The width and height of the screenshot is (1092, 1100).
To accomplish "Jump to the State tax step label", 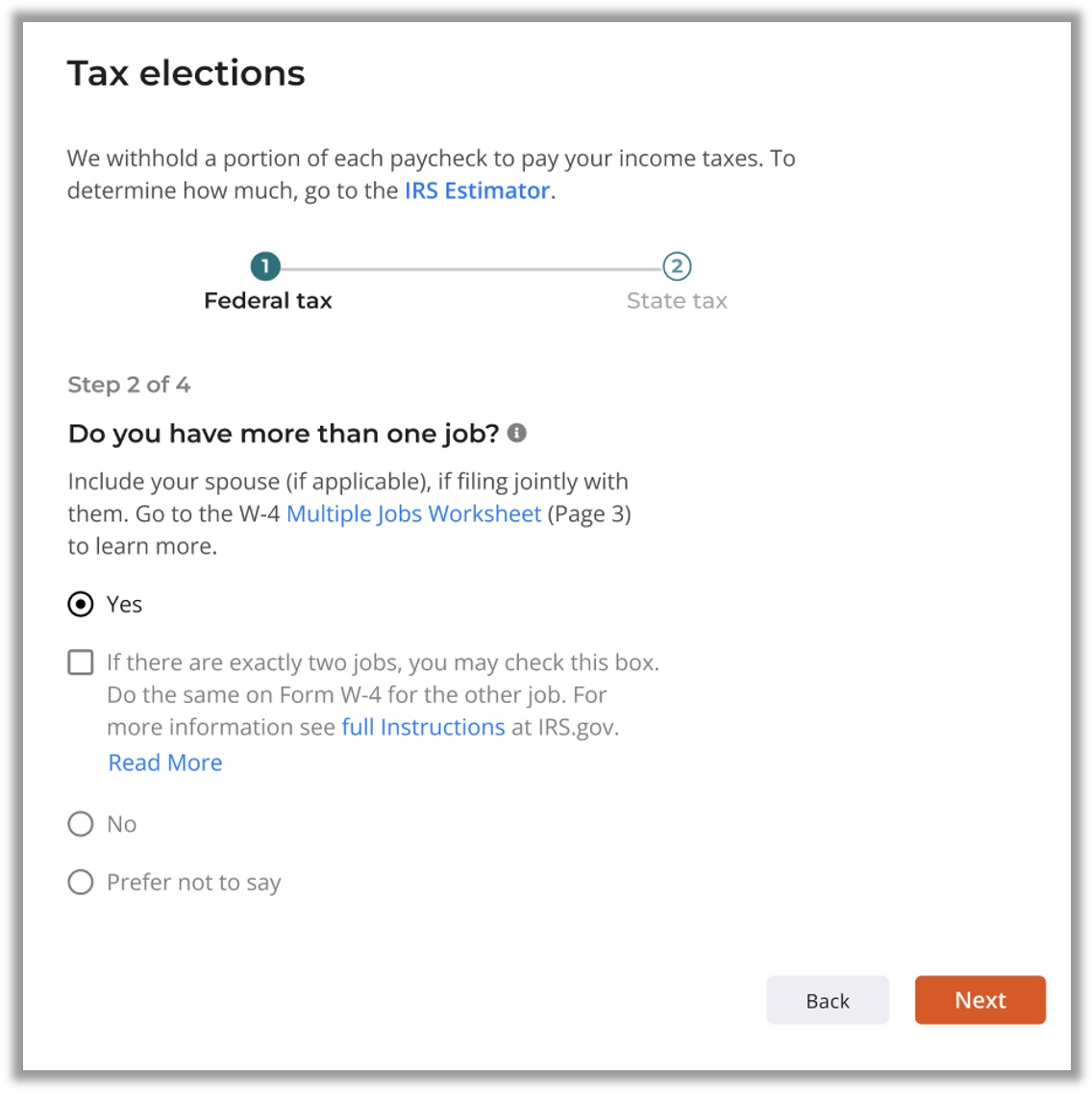I will click(x=677, y=301).
